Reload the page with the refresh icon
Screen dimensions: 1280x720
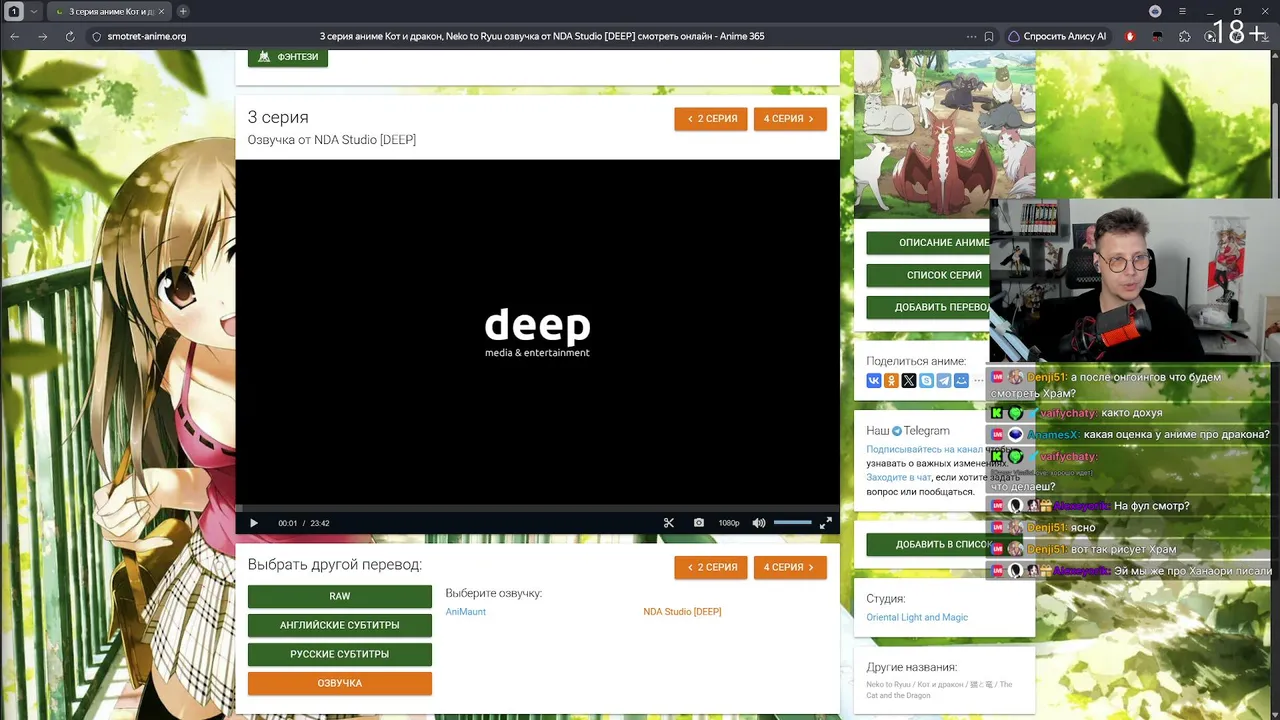pyautogui.click(x=70, y=36)
